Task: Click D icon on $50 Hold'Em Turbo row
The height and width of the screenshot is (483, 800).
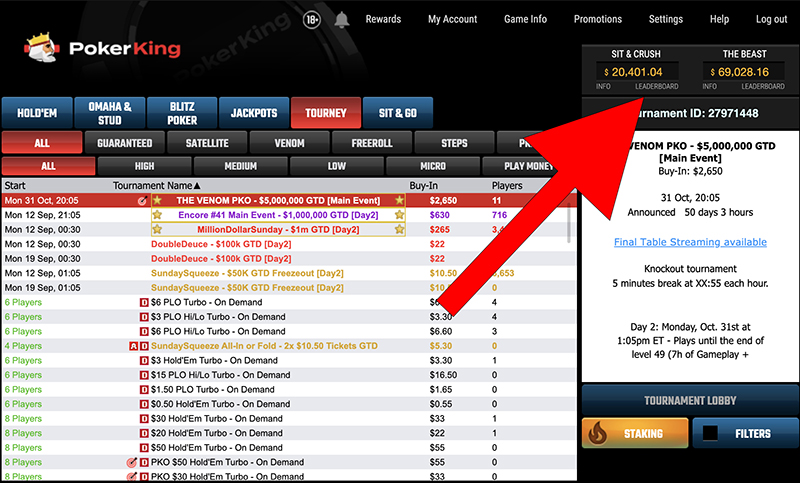Action: (x=144, y=448)
